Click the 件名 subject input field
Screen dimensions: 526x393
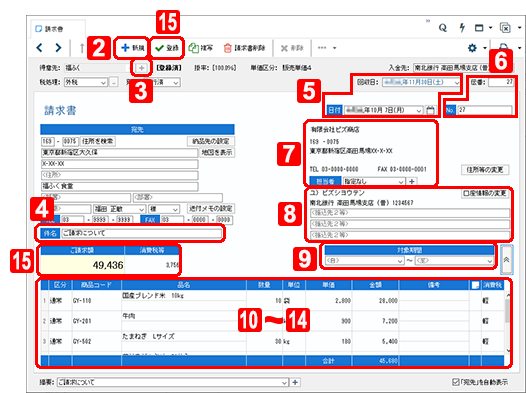[141, 233]
